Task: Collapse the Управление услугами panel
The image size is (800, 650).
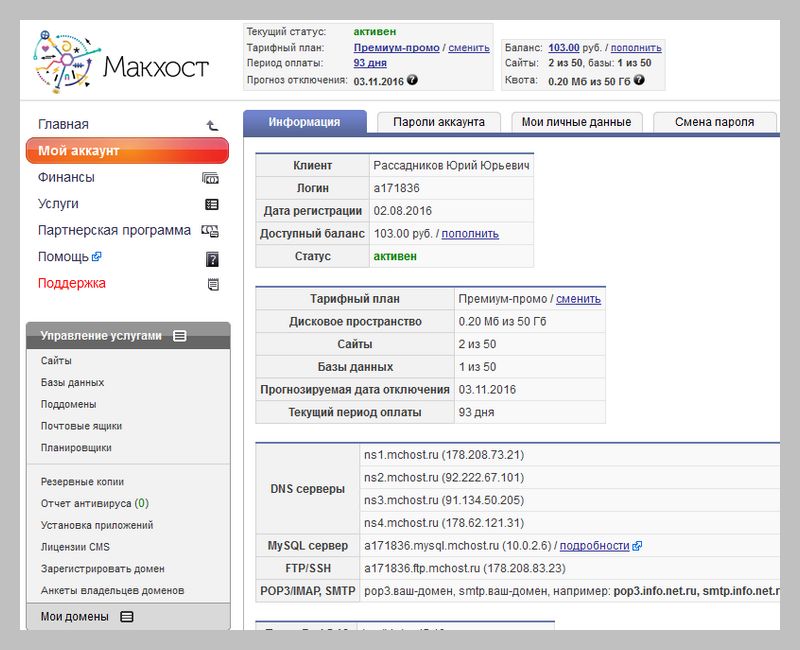Action: pyautogui.click(x=180, y=336)
